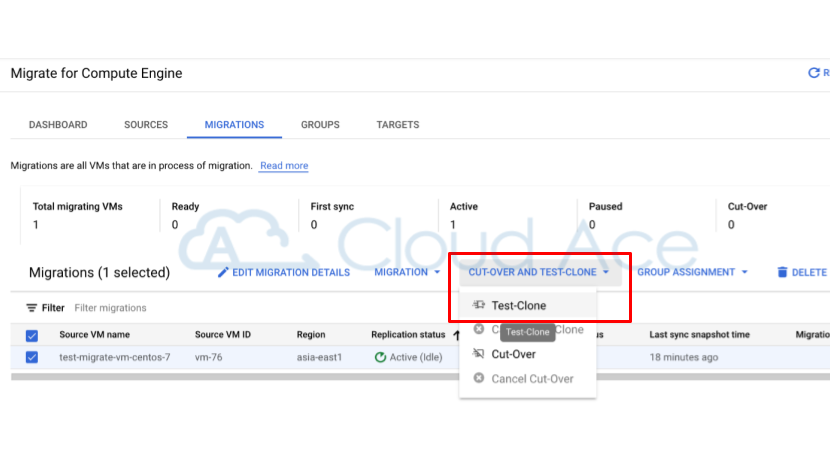
Task: Click the Active stat label
Action: coord(464,206)
